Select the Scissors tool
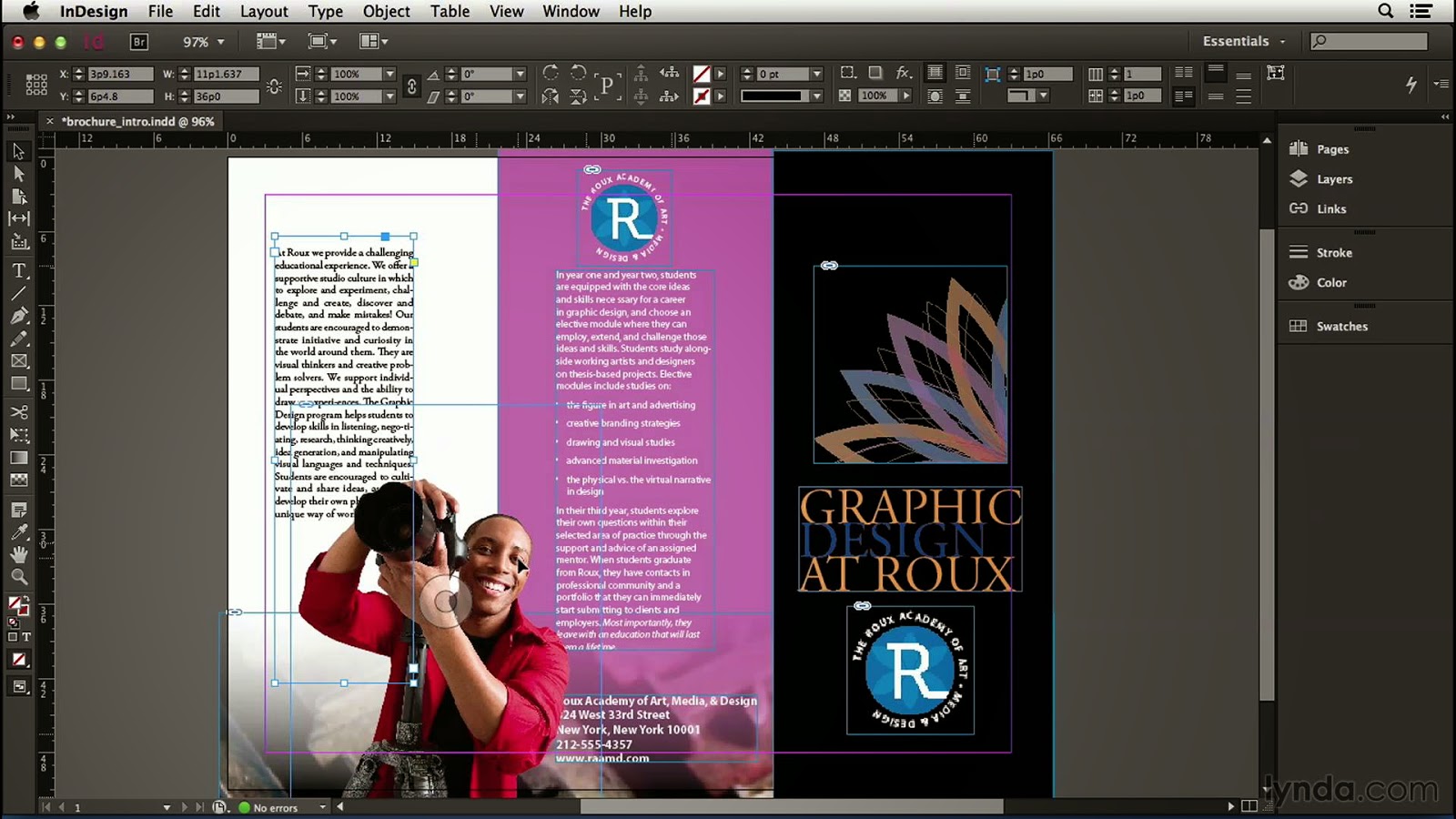The image size is (1456, 819). click(19, 411)
